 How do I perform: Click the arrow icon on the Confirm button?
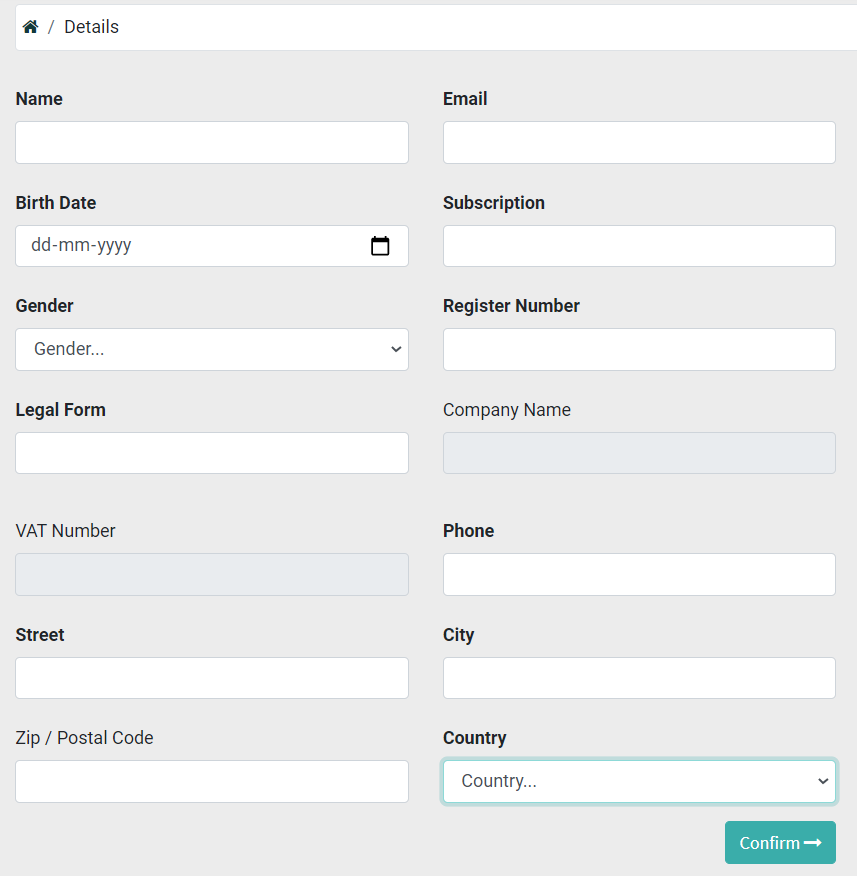point(813,842)
